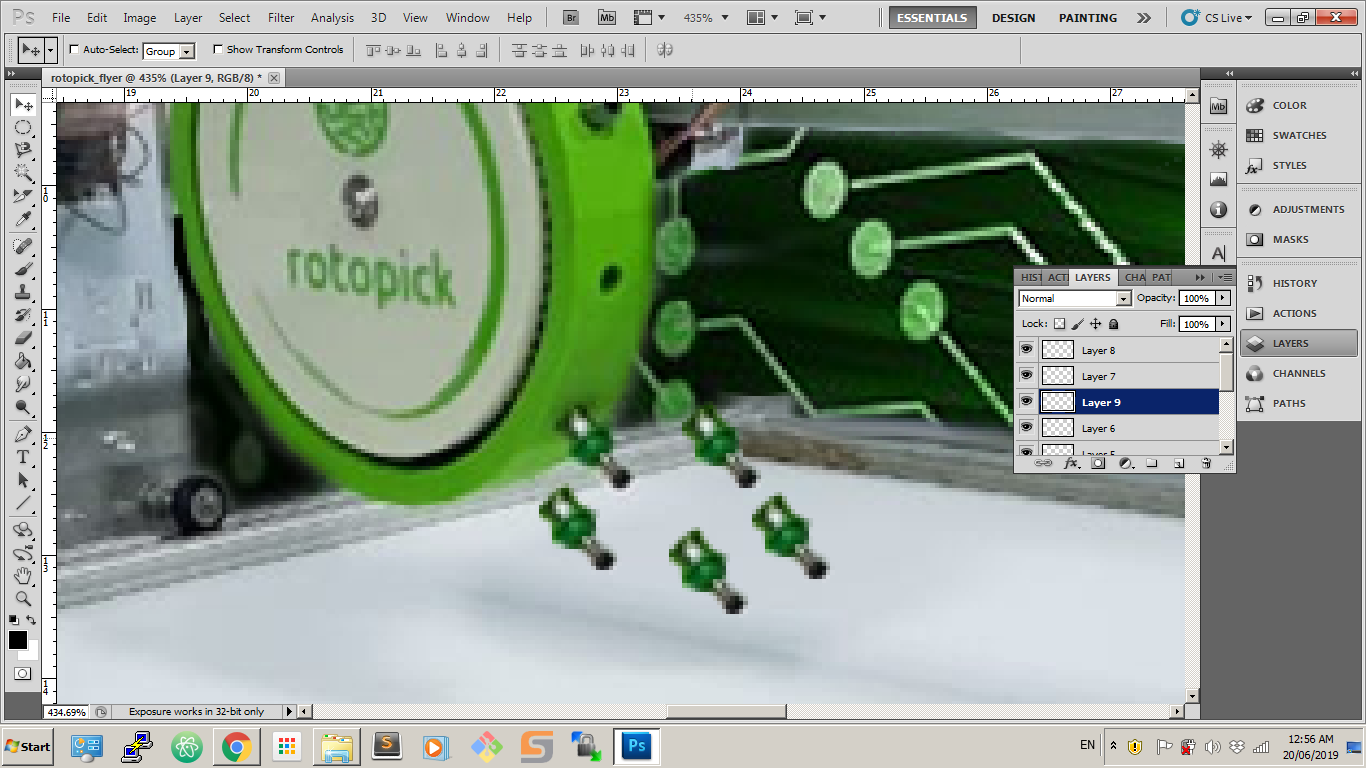
Task: Switch to the PAINTING workspace
Action: 1087,17
